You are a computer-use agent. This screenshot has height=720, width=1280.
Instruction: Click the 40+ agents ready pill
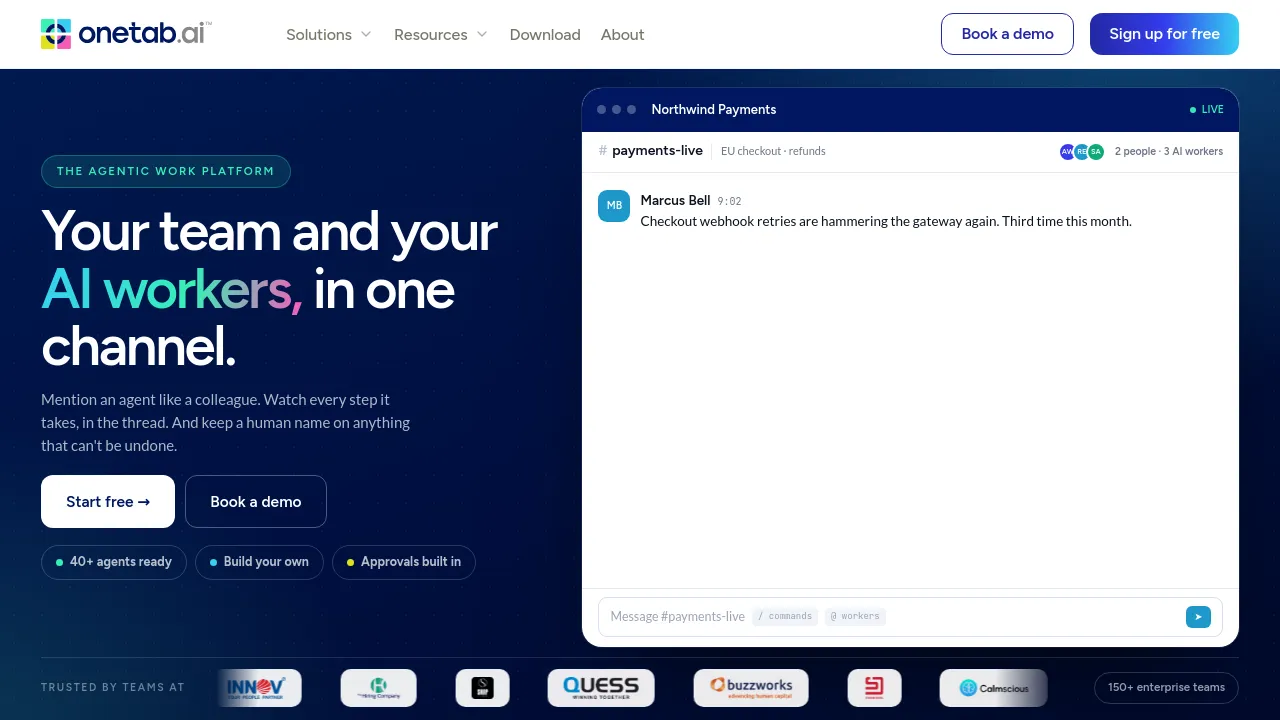114,562
